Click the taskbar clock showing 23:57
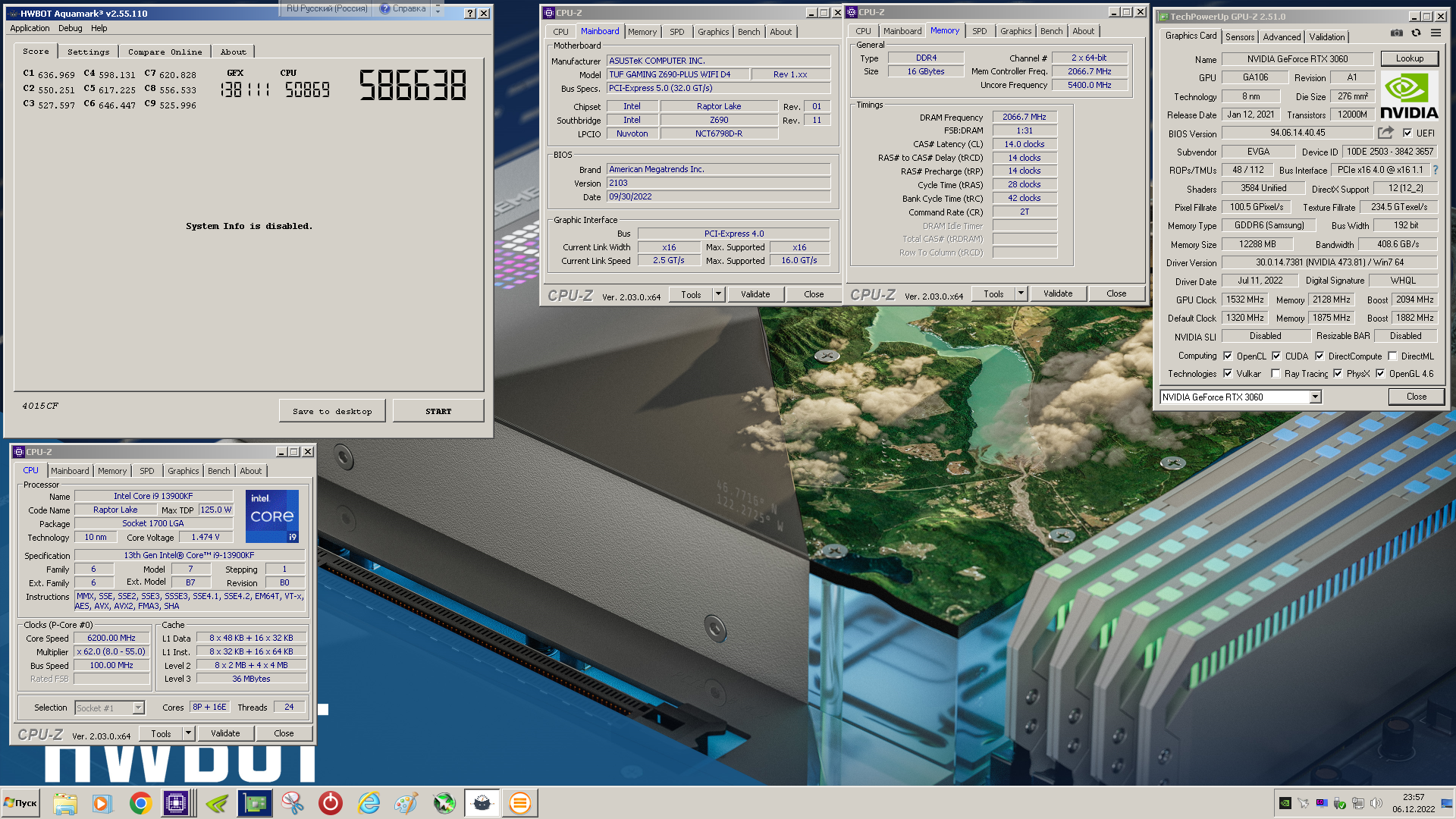The height and width of the screenshot is (819, 1456). click(x=1414, y=803)
